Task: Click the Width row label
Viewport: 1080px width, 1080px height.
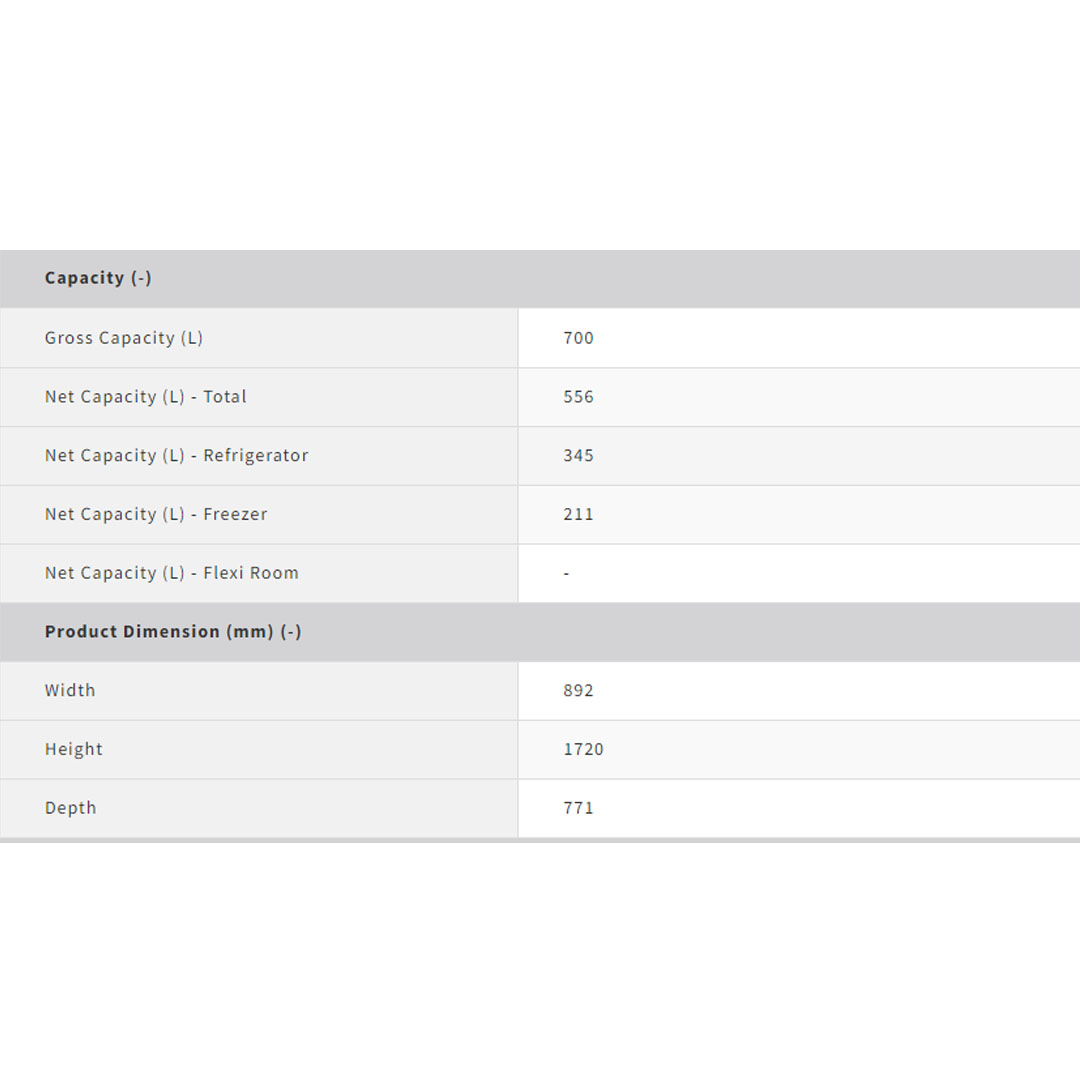Action: click(x=70, y=691)
